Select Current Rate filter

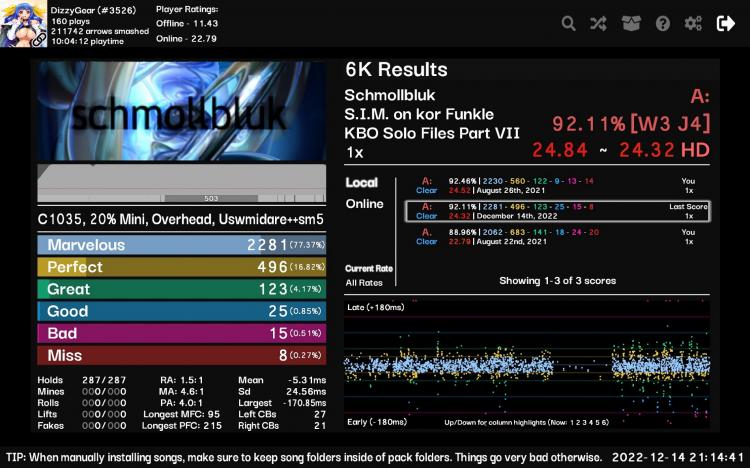tap(369, 268)
